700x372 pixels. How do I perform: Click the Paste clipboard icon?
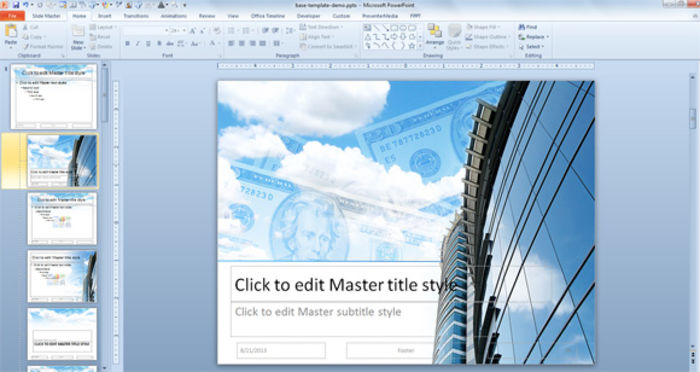pyautogui.click(x=11, y=32)
